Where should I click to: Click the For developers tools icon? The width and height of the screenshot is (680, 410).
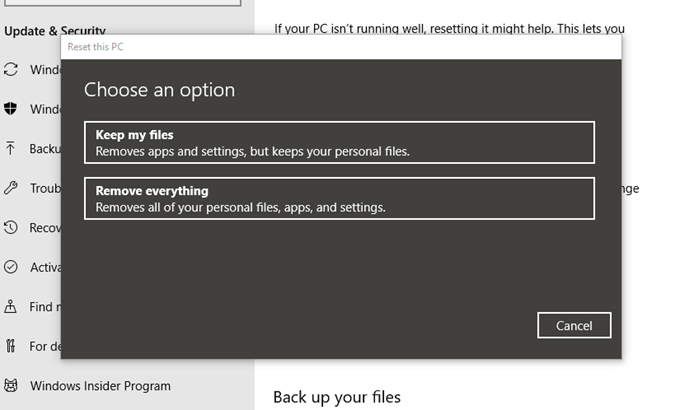pos(12,346)
